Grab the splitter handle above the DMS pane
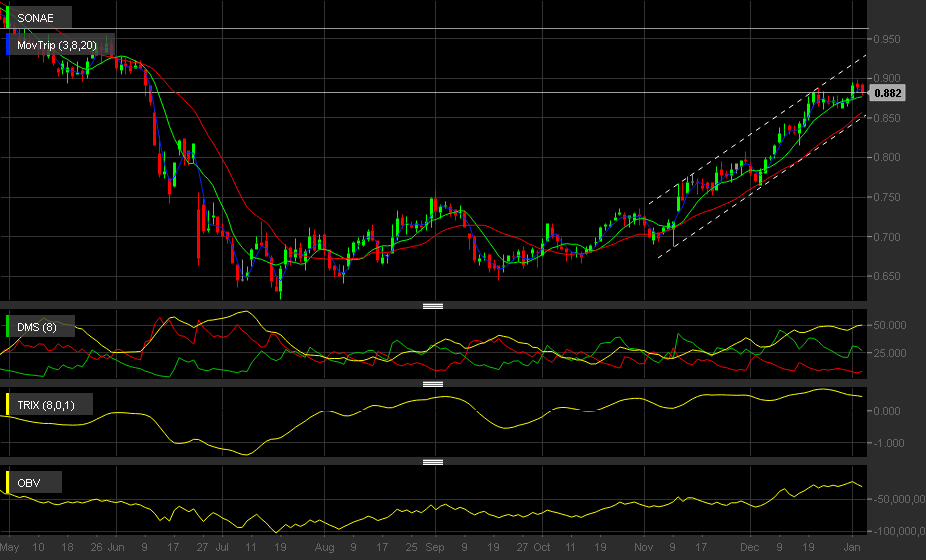Screen dimensions: 926x560 pyautogui.click(x=433, y=306)
